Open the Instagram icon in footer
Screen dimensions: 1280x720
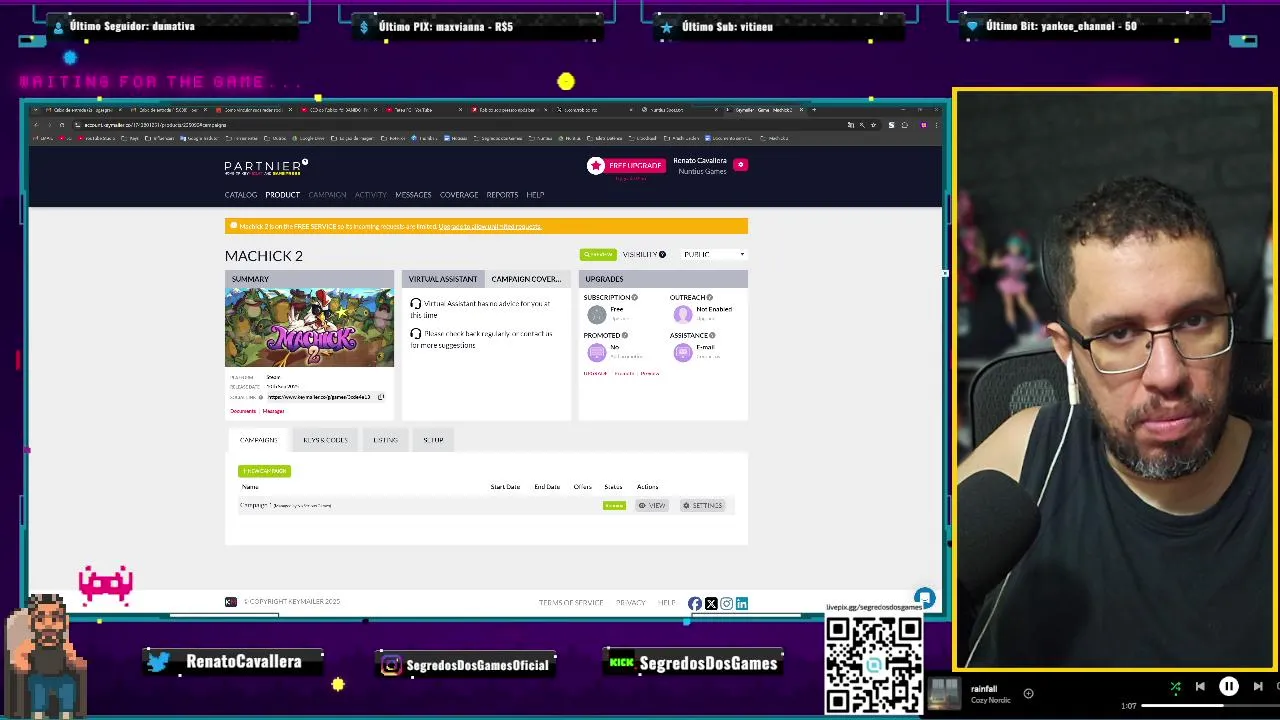[x=727, y=604]
